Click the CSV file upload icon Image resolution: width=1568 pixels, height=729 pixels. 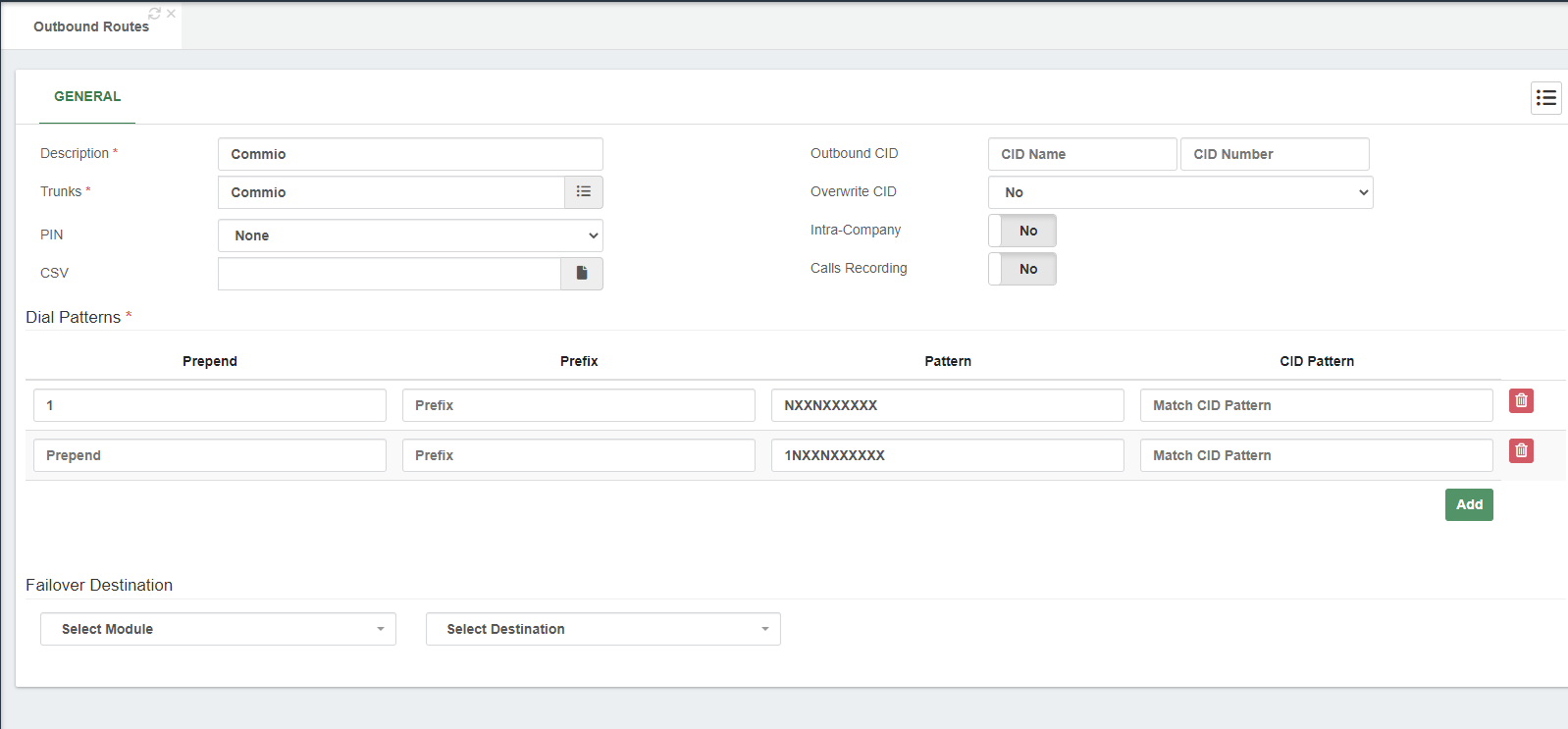tap(582, 274)
